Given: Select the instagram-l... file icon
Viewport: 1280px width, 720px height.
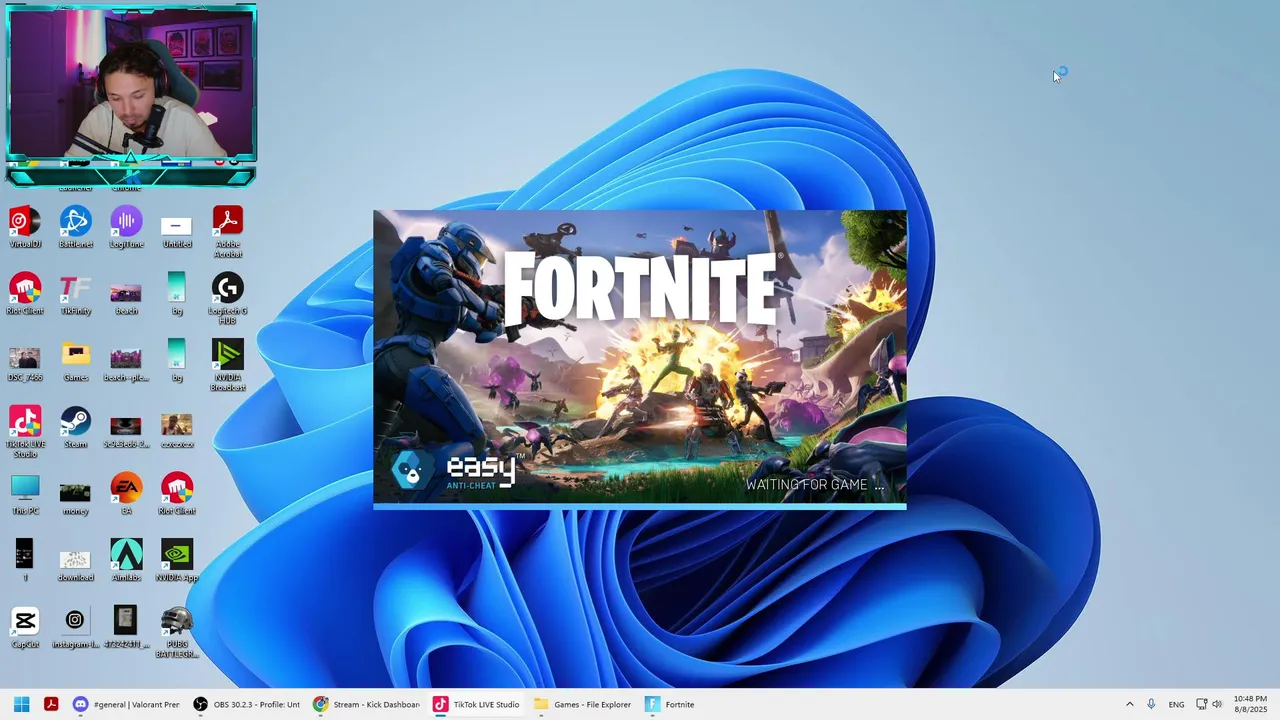Looking at the screenshot, I should click(x=75, y=627).
